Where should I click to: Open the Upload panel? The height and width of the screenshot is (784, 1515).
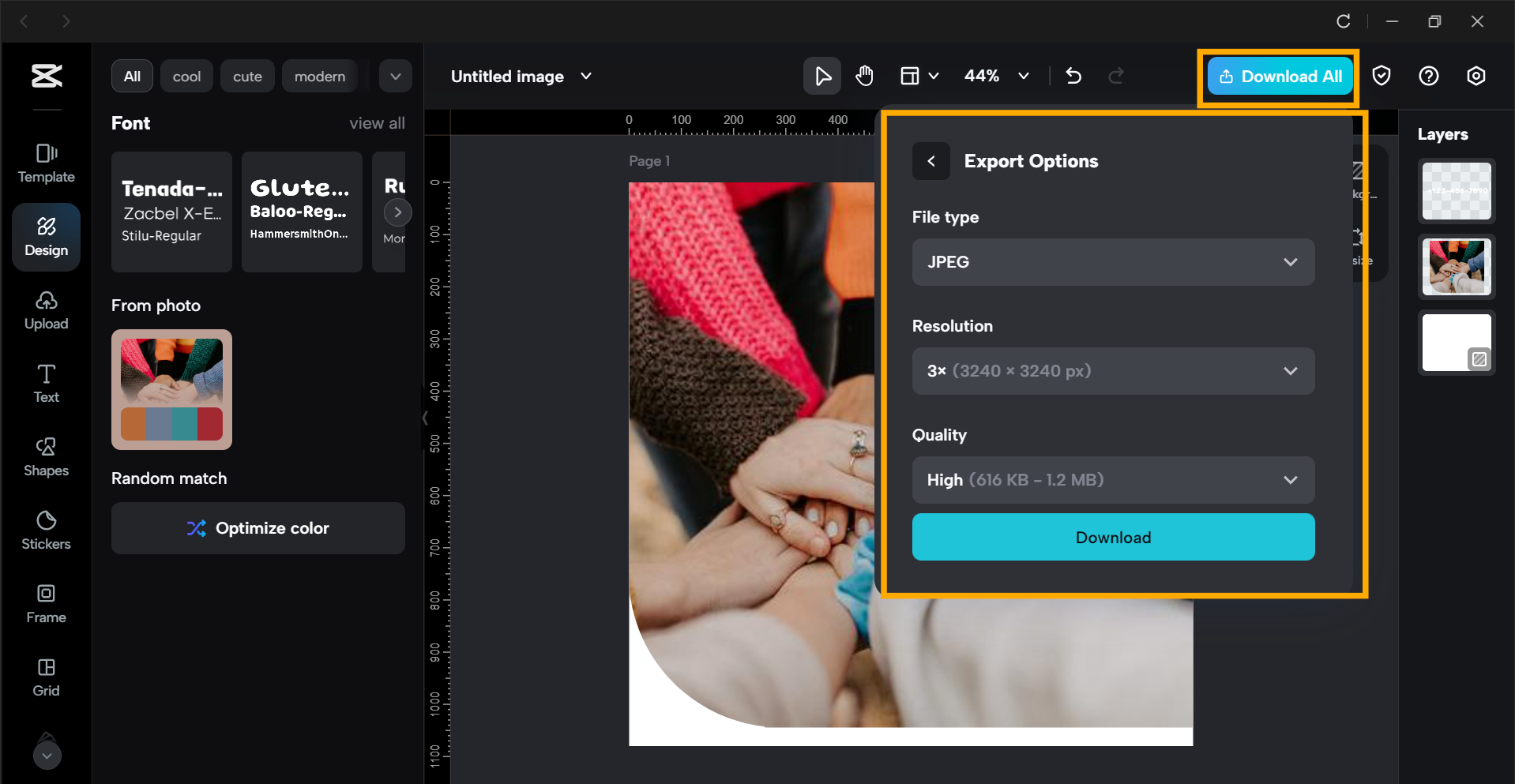pyautogui.click(x=47, y=310)
